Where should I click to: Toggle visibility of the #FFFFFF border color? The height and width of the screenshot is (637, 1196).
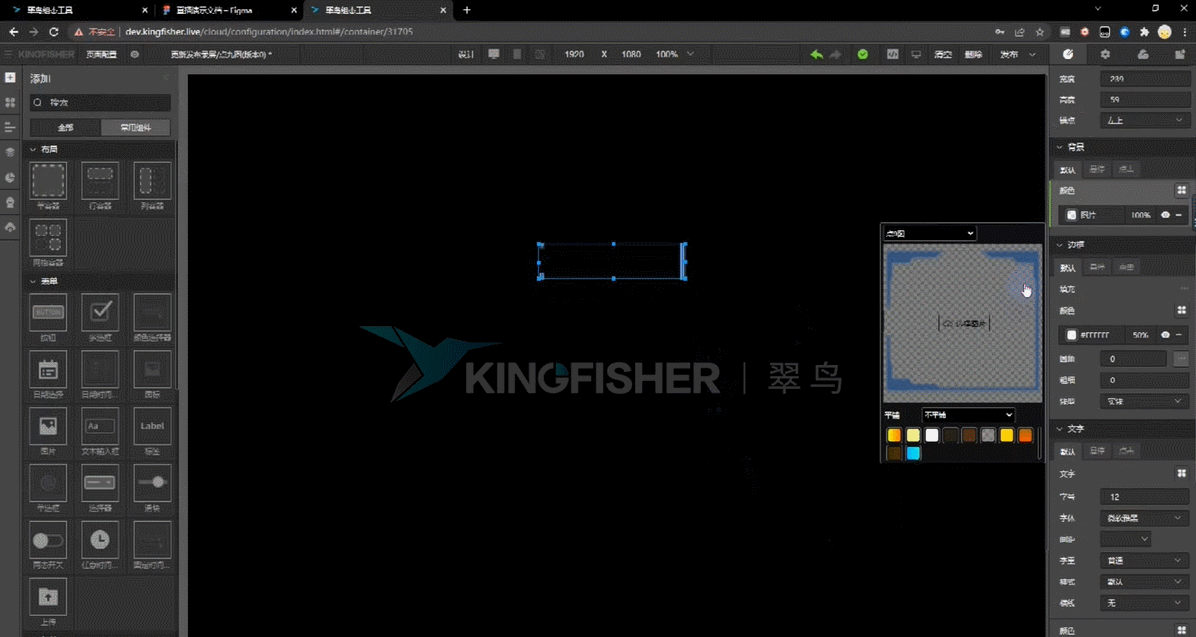[1165, 335]
